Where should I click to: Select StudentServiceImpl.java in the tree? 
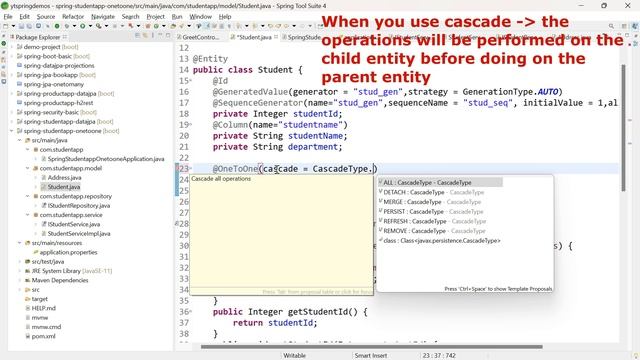(x=79, y=233)
